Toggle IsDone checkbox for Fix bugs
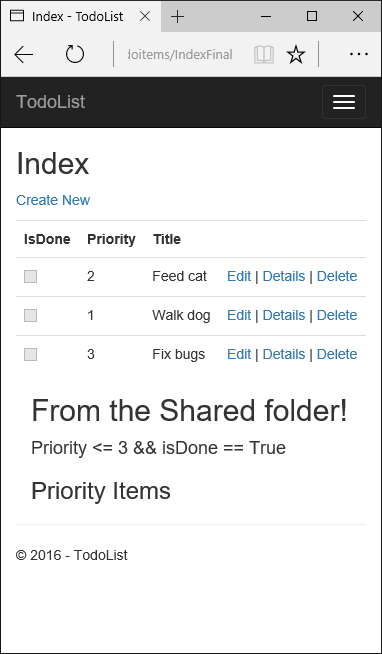 coord(30,355)
